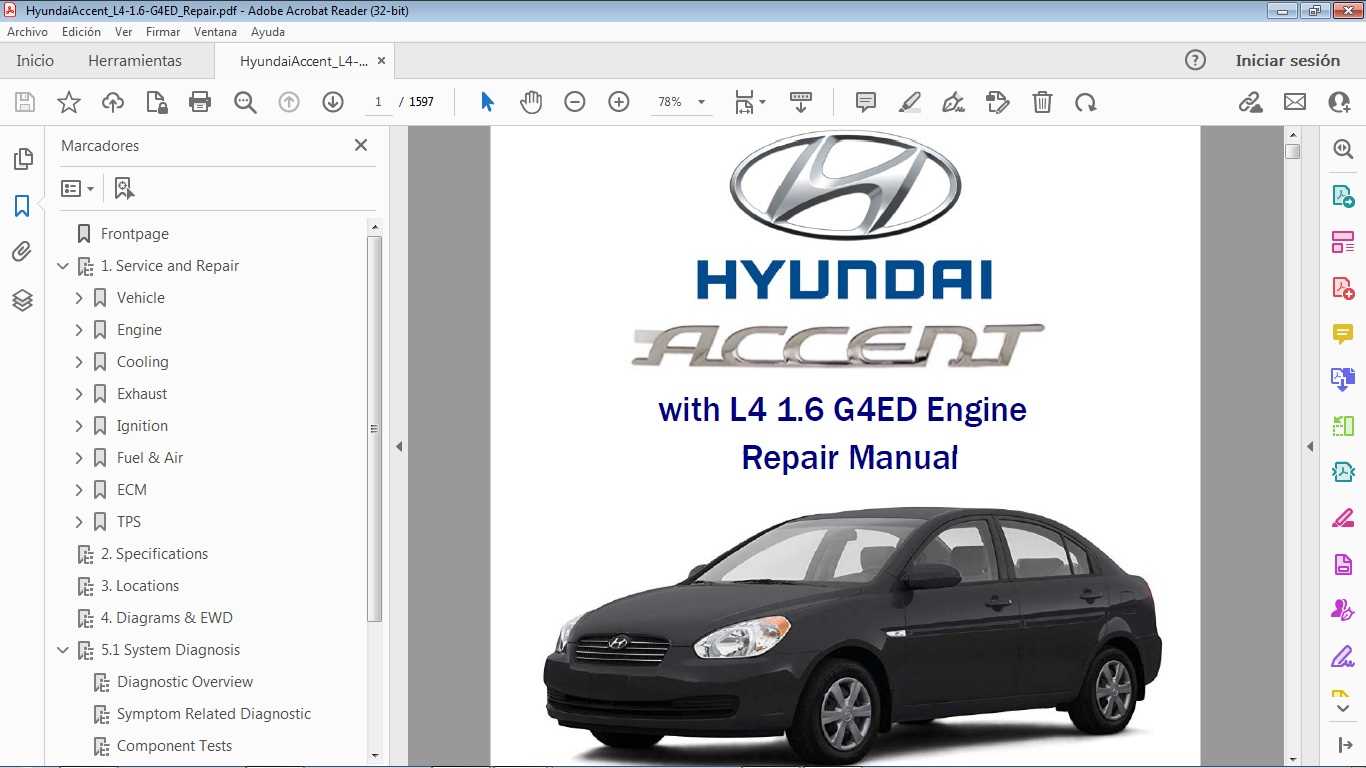Collapse right tools pane arrow handle
Viewport: 1366px width, 768px height.
pyautogui.click(x=1310, y=446)
